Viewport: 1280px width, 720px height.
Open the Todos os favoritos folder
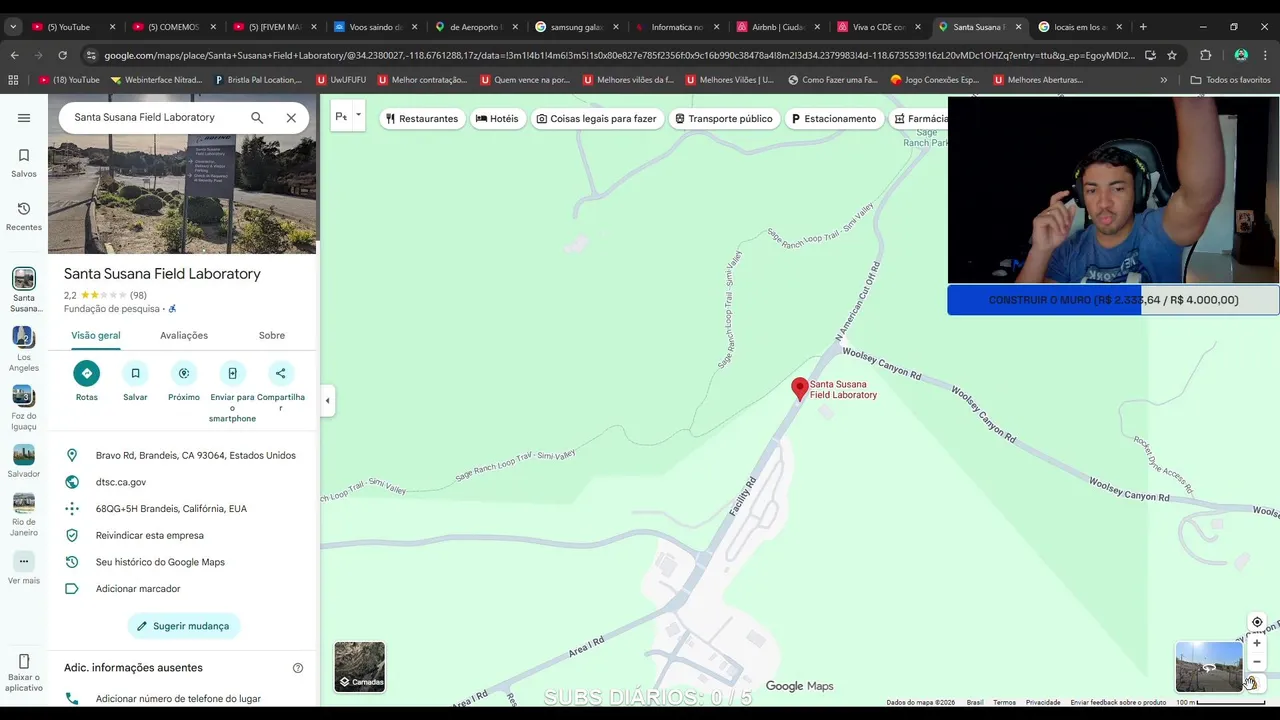click(x=1230, y=80)
